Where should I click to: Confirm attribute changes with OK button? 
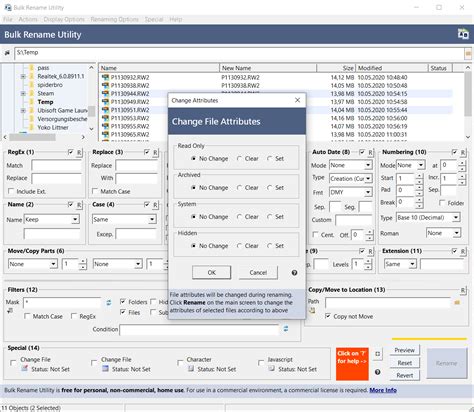(211, 272)
